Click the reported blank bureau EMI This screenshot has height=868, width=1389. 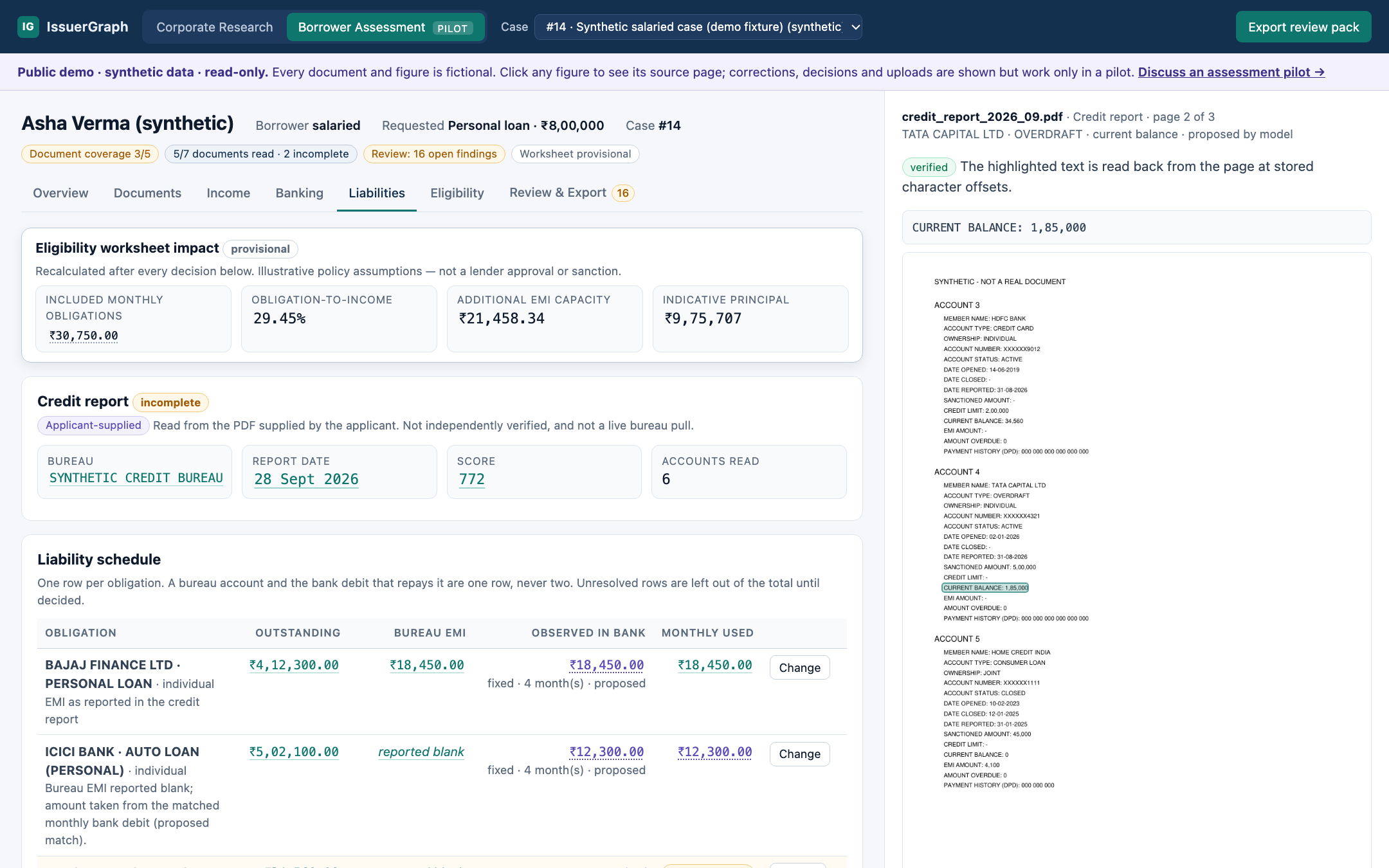click(x=421, y=752)
